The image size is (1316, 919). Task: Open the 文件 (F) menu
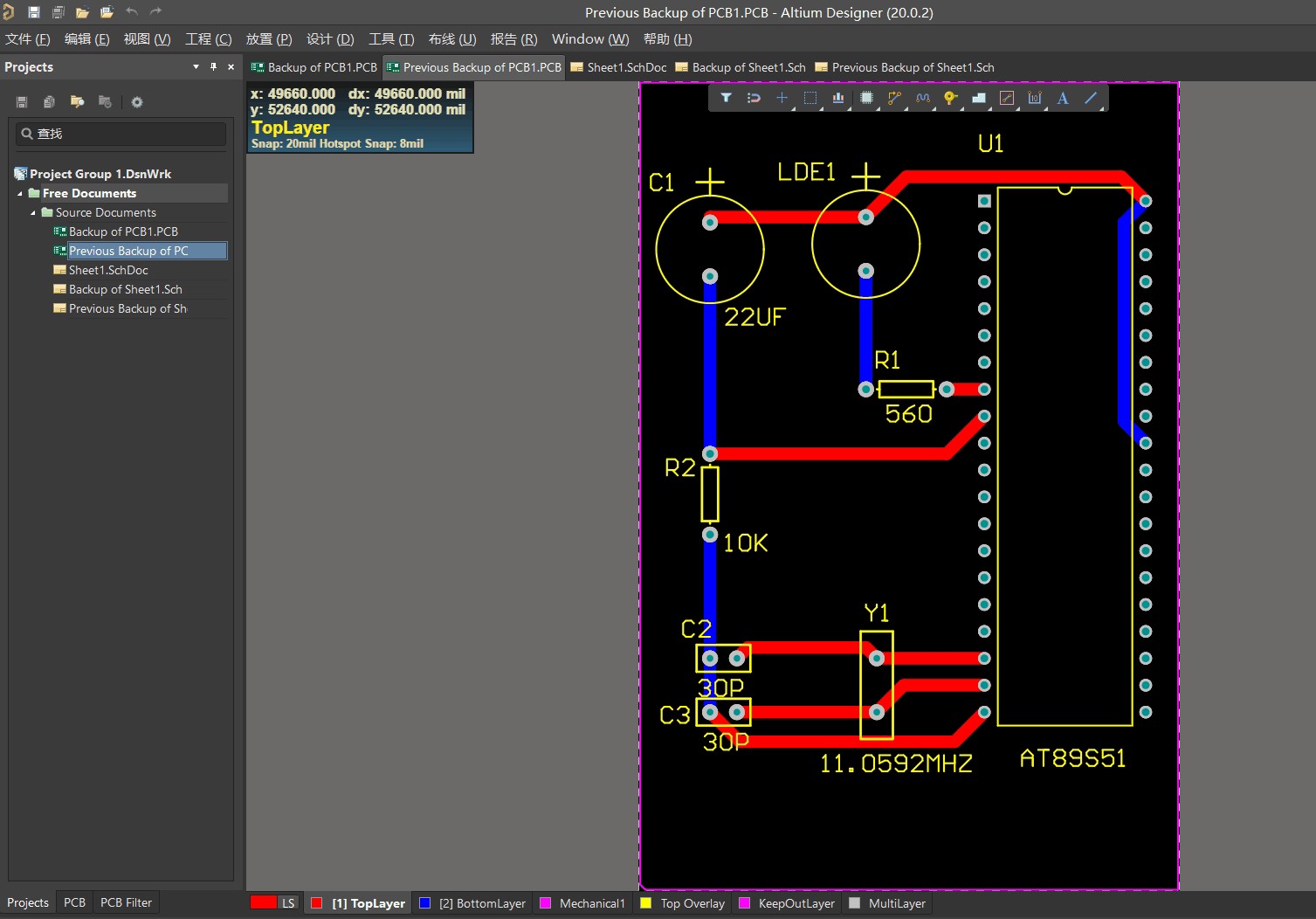28,39
